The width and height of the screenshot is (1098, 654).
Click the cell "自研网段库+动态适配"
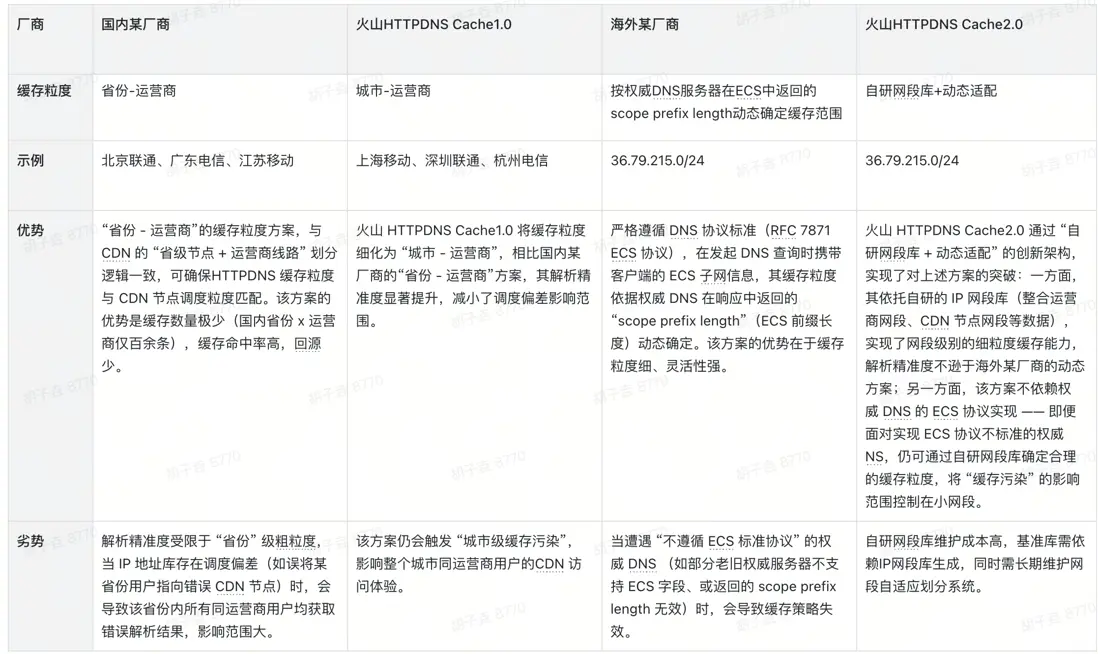pyautogui.click(x=931, y=91)
